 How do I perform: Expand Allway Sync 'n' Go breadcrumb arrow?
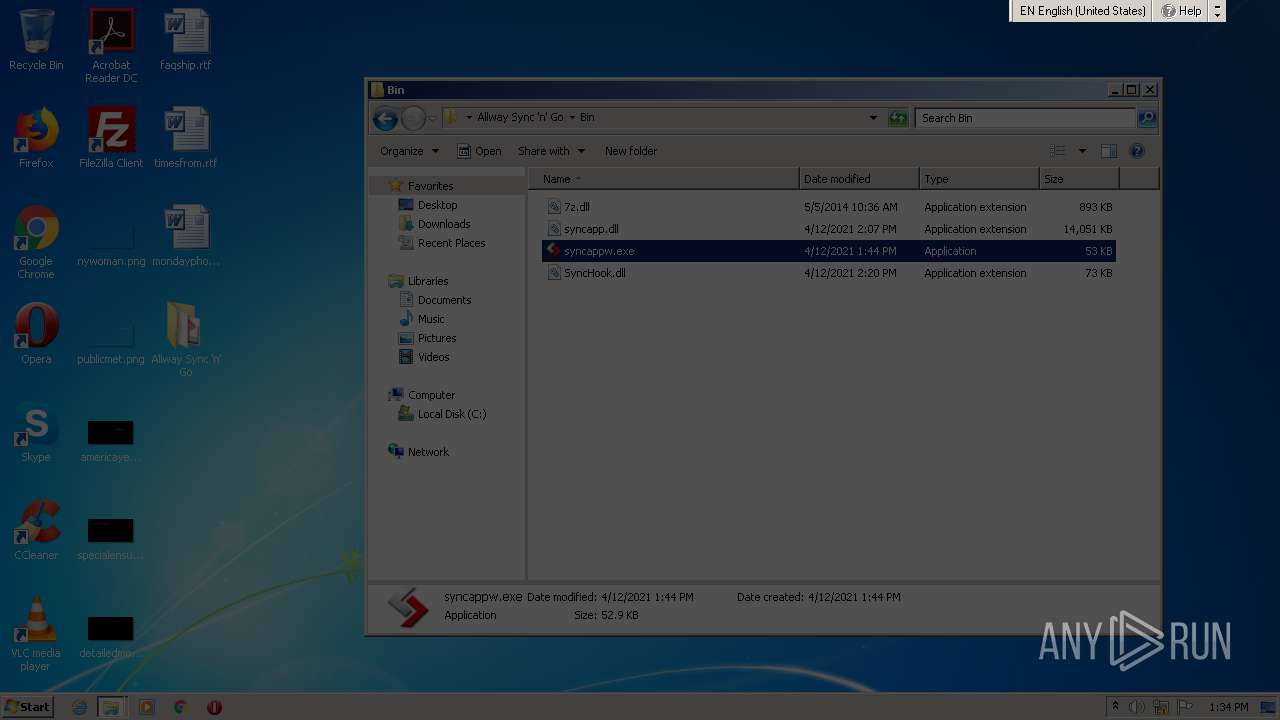pos(572,118)
